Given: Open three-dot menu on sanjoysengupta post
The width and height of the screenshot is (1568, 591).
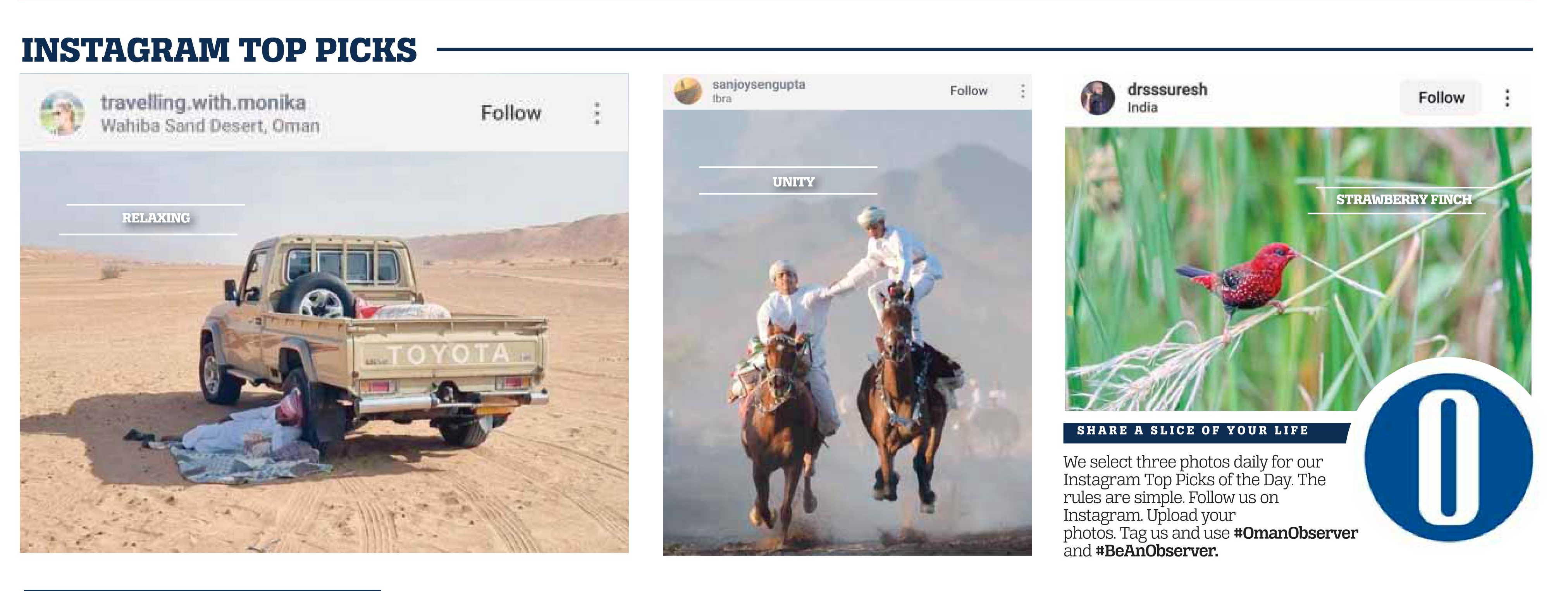Looking at the screenshot, I should pos(1022,91).
